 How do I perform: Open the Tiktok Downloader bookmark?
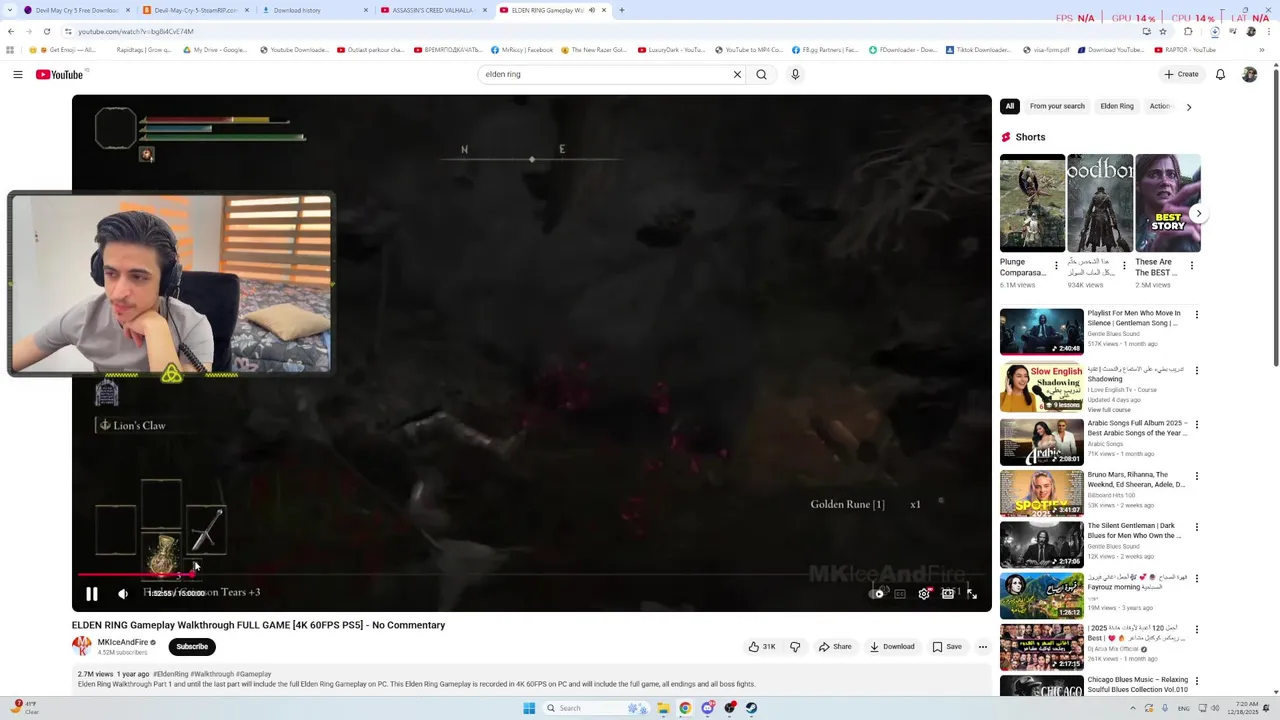pyautogui.click(x=978, y=50)
